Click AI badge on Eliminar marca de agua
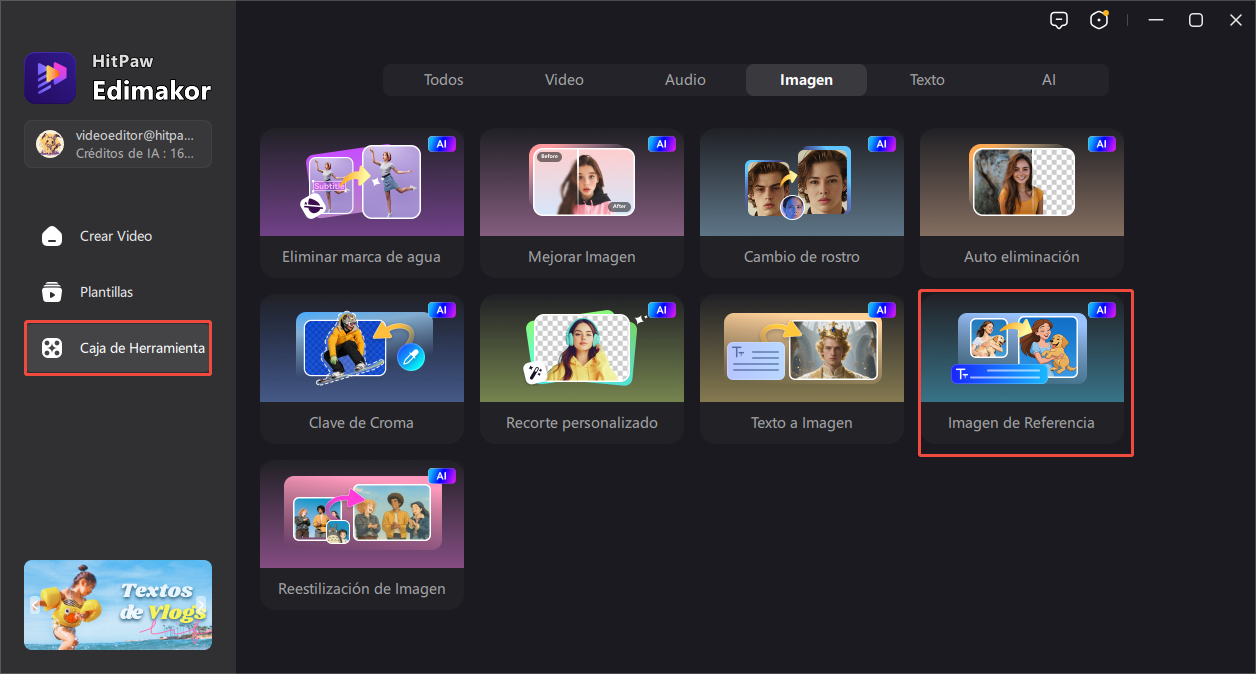 pos(441,144)
